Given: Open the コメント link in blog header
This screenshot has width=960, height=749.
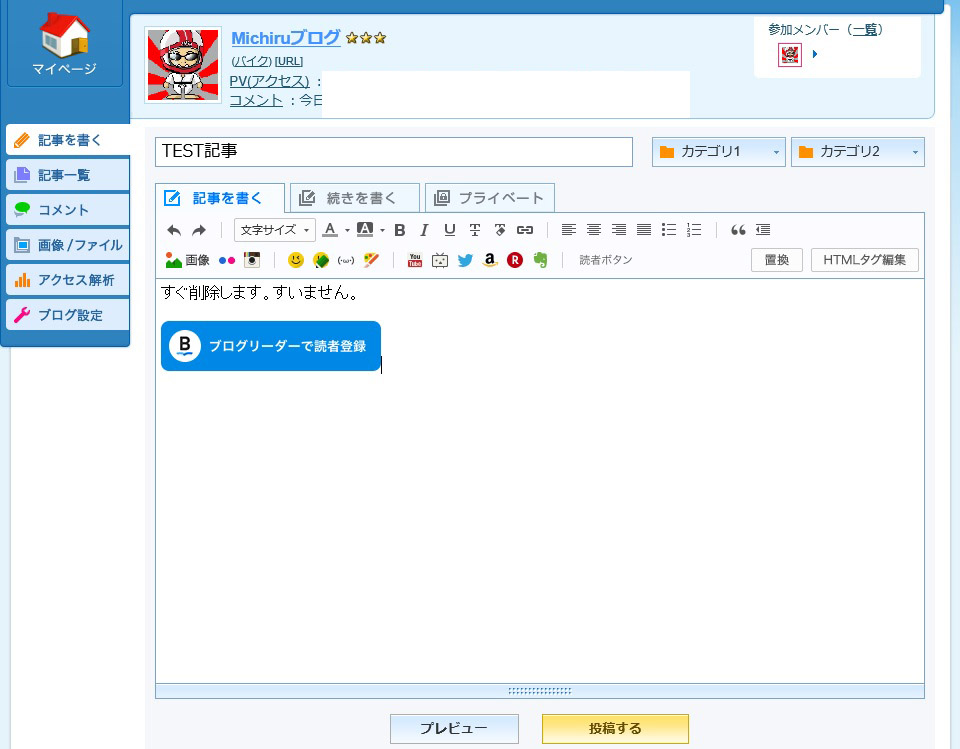Looking at the screenshot, I should (256, 100).
